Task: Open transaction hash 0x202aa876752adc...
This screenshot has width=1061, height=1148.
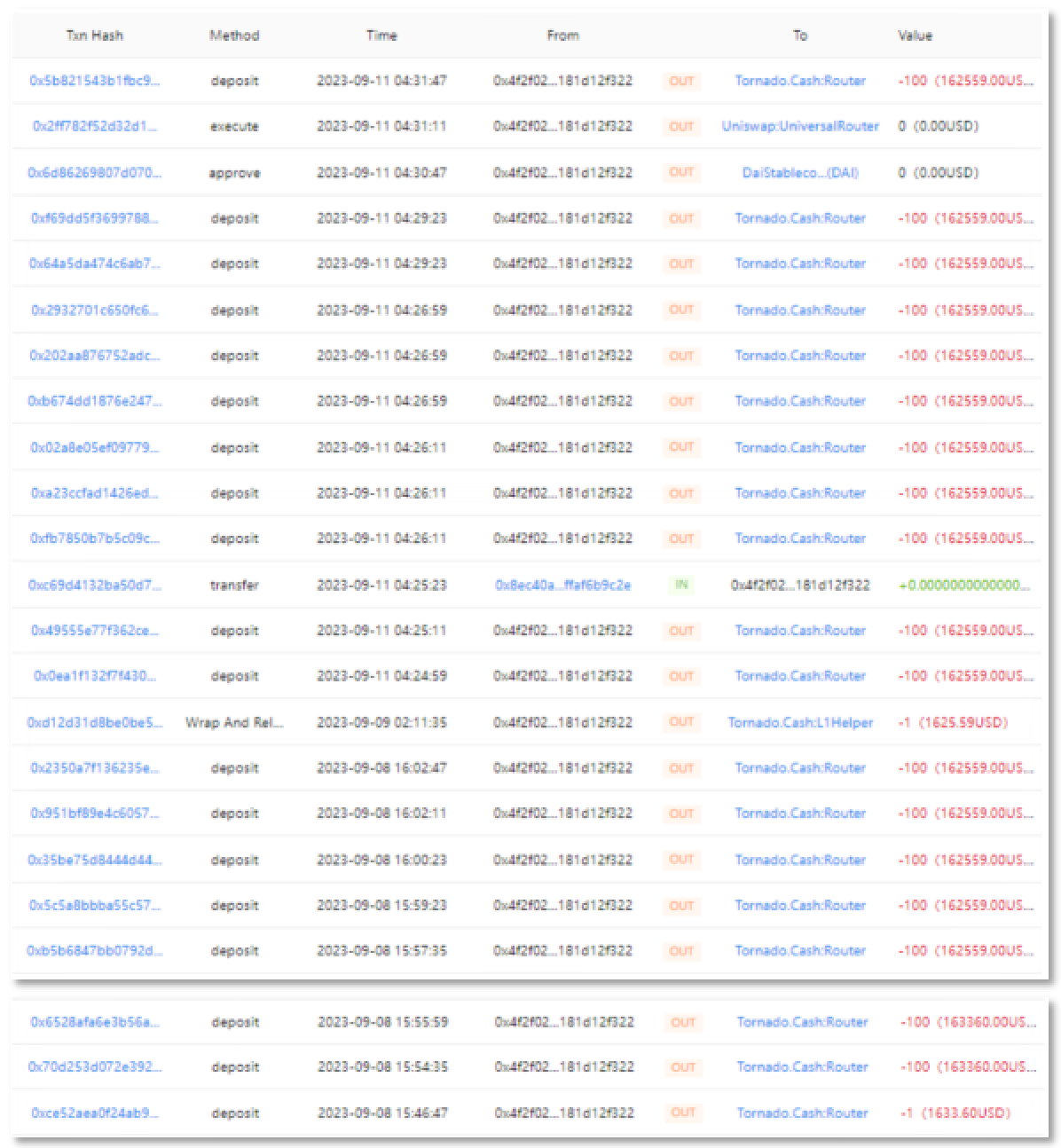Action: point(95,356)
